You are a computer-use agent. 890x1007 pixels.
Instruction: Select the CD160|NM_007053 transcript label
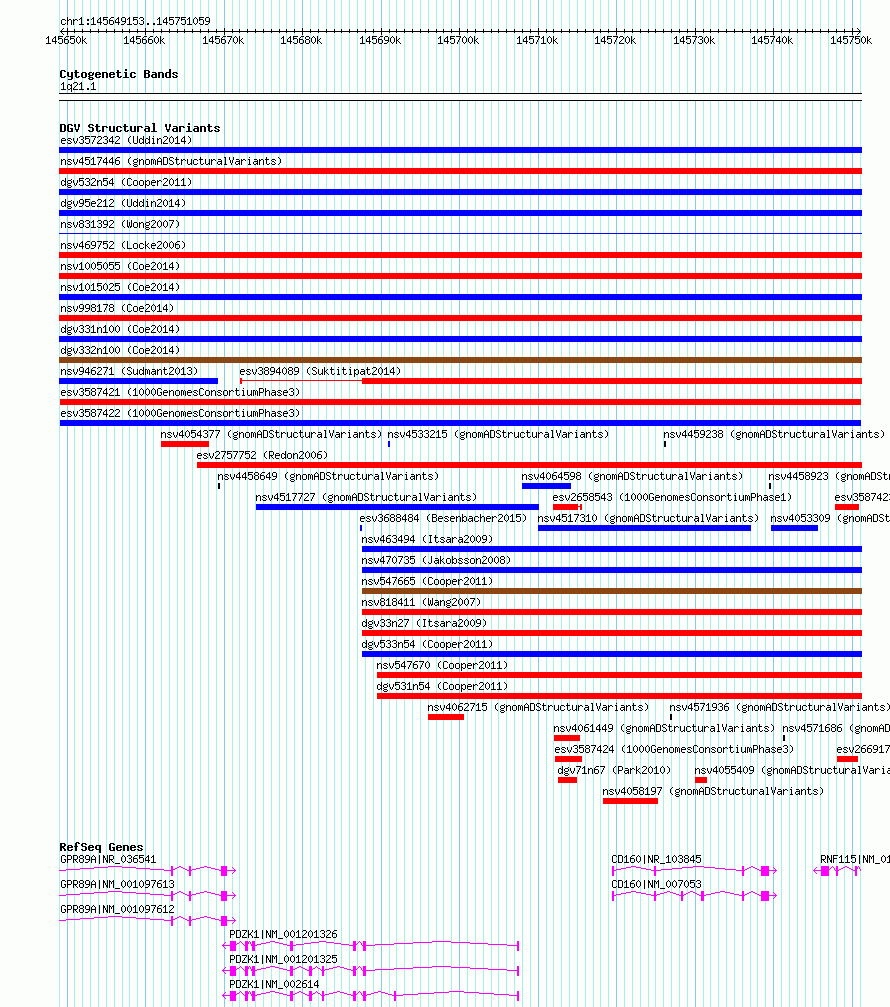(x=656, y=884)
